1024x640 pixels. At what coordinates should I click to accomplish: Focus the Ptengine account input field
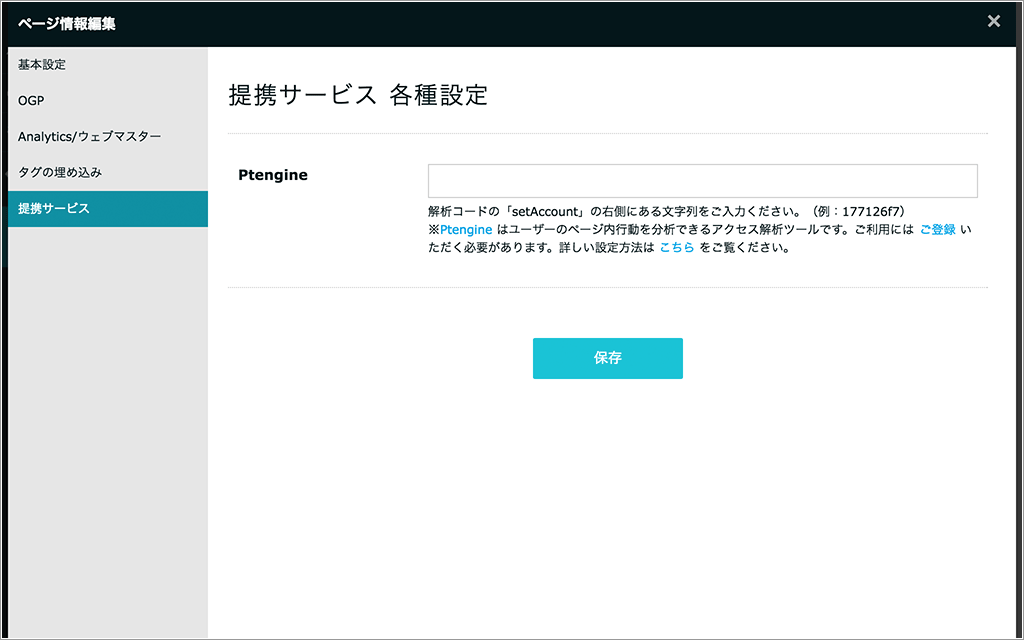[703, 181]
